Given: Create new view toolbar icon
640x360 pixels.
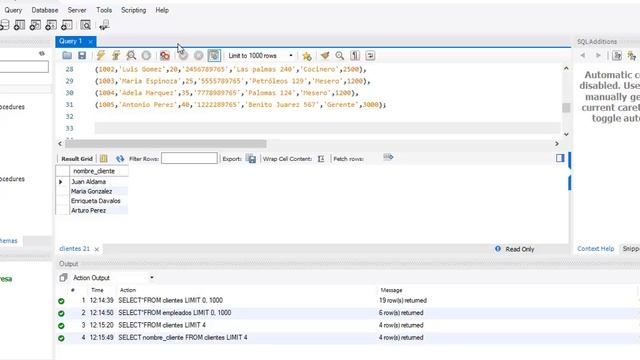Looking at the screenshot, I should 35,25.
